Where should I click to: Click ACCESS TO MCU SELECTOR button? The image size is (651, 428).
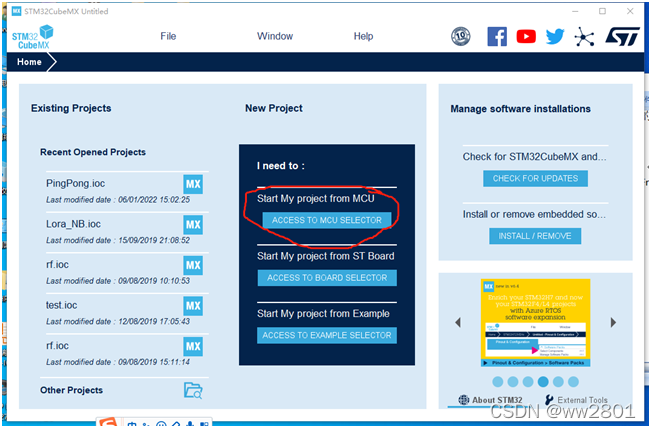pyautogui.click(x=327, y=220)
